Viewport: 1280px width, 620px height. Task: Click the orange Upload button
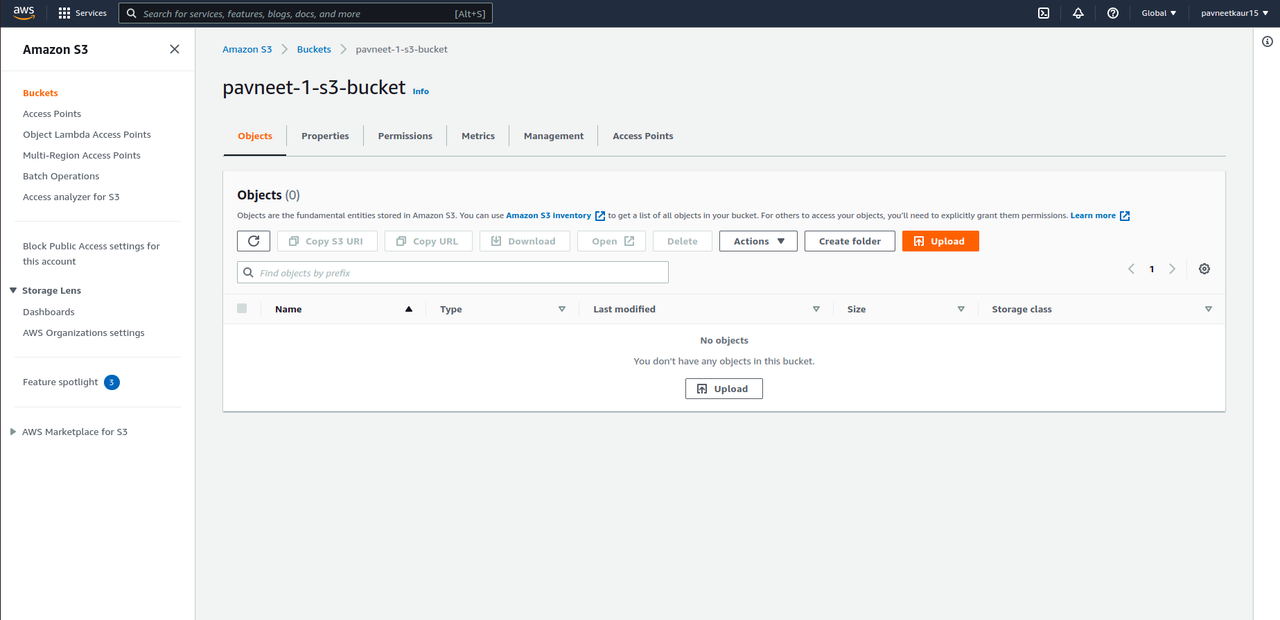pyautogui.click(x=940, y=241)
